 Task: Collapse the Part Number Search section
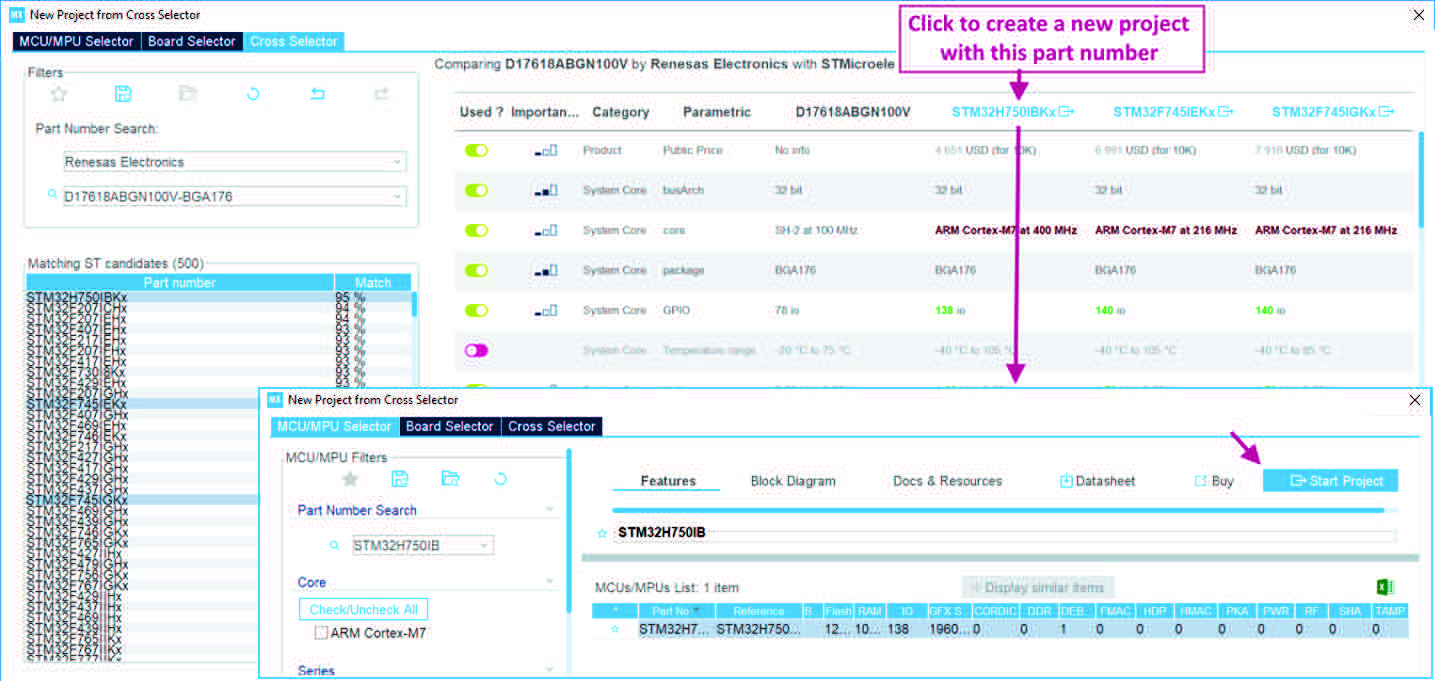[x=549, y=510]
